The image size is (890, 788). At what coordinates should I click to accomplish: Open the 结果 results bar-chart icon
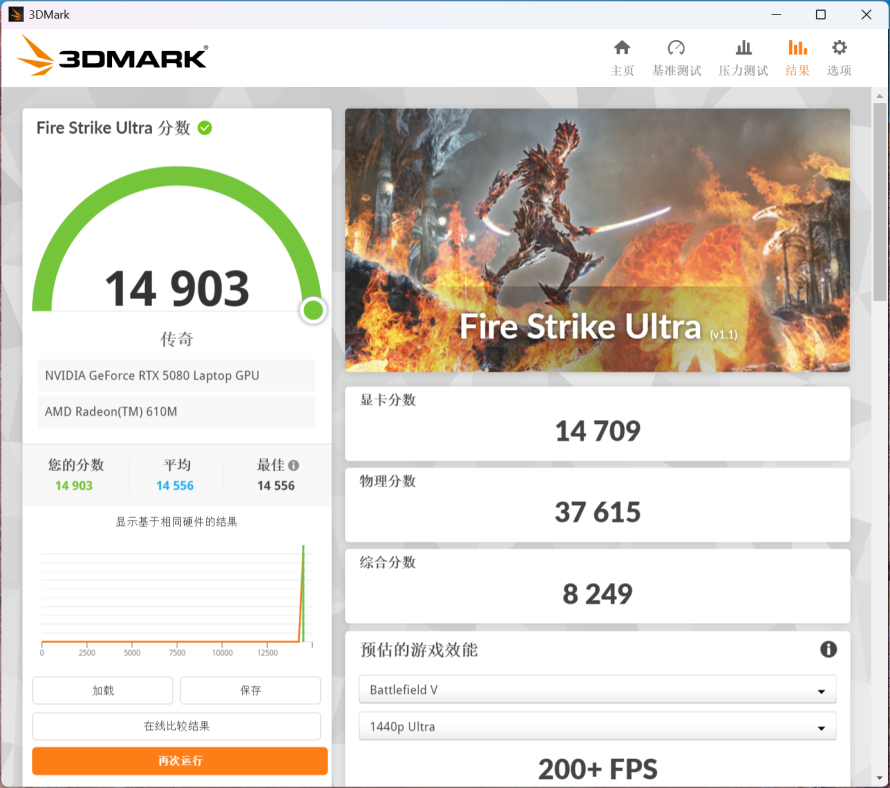pyautogui.click(x=797, y=48)
